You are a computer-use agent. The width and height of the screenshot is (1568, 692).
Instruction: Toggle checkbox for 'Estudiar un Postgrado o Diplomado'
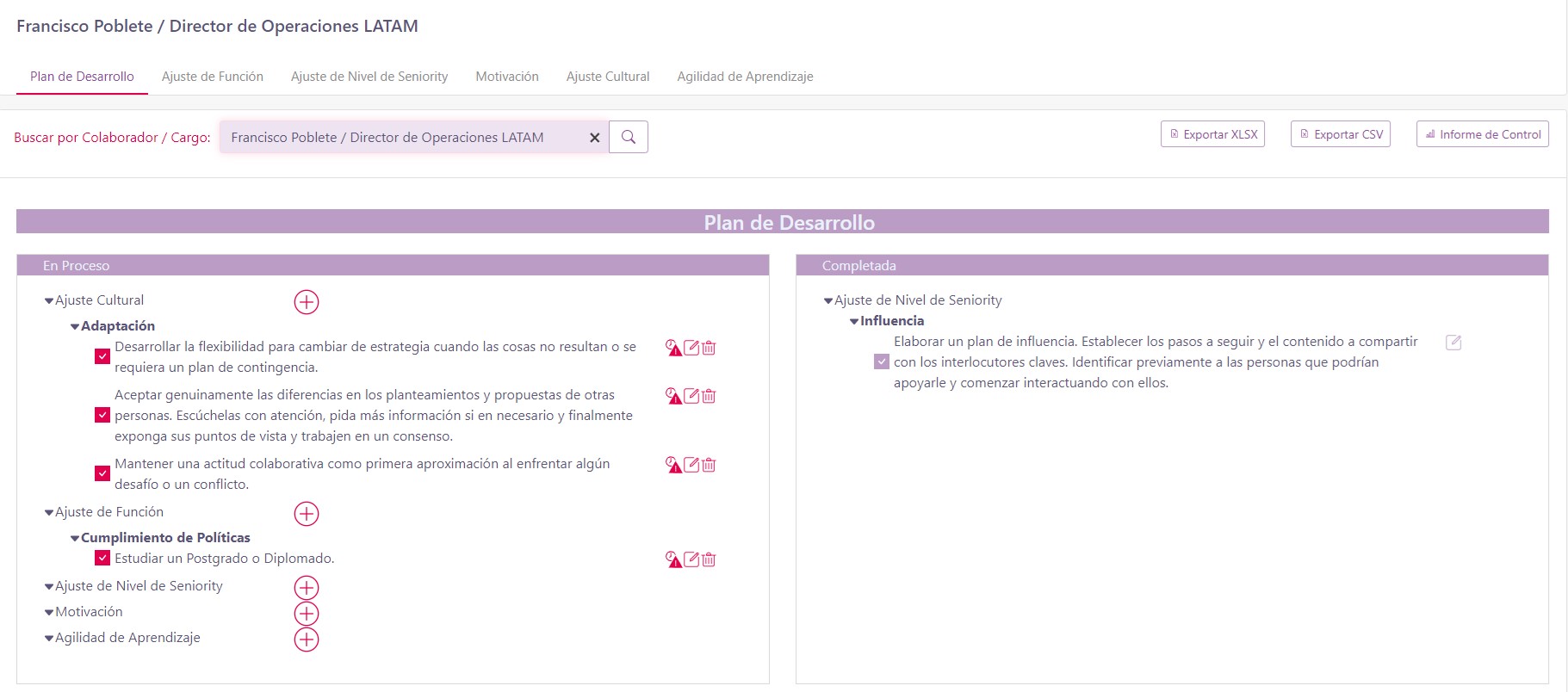pos(102,558)
